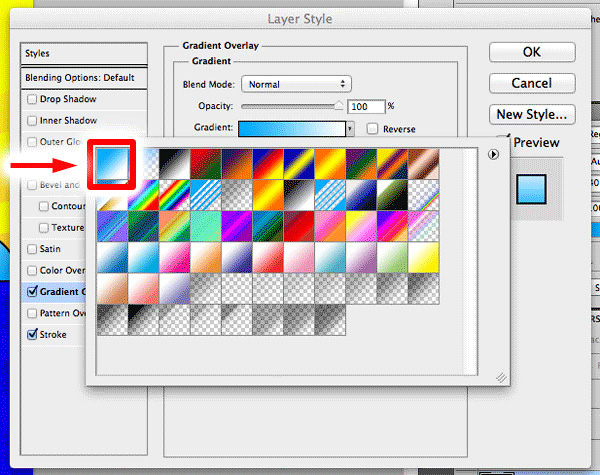Click the gradient picker resize grip
600x475 pixels.
[501, 377]
